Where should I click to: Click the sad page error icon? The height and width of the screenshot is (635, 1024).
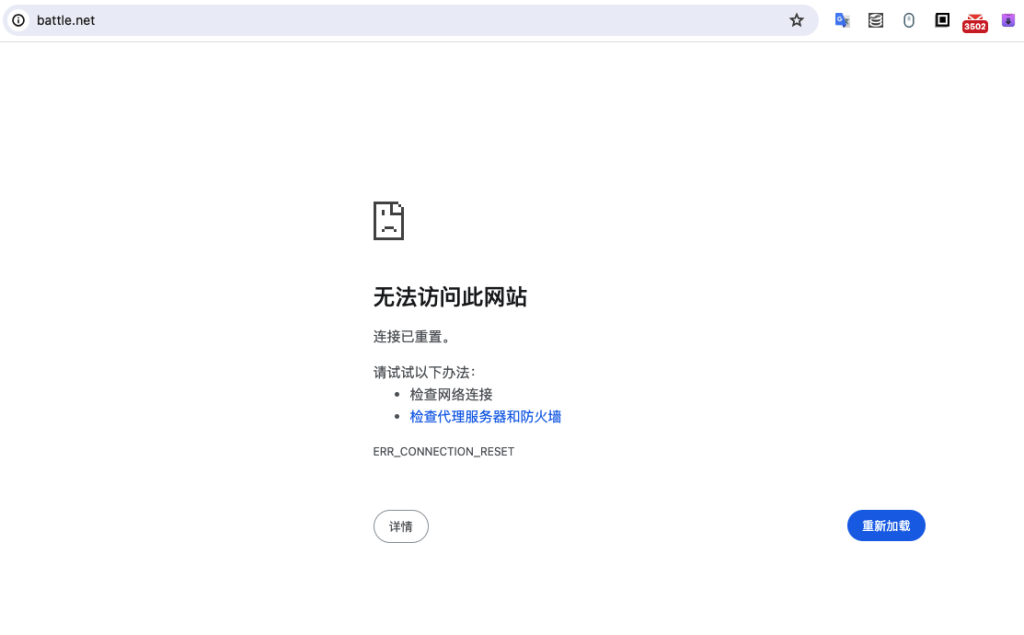tap(389, 221)
